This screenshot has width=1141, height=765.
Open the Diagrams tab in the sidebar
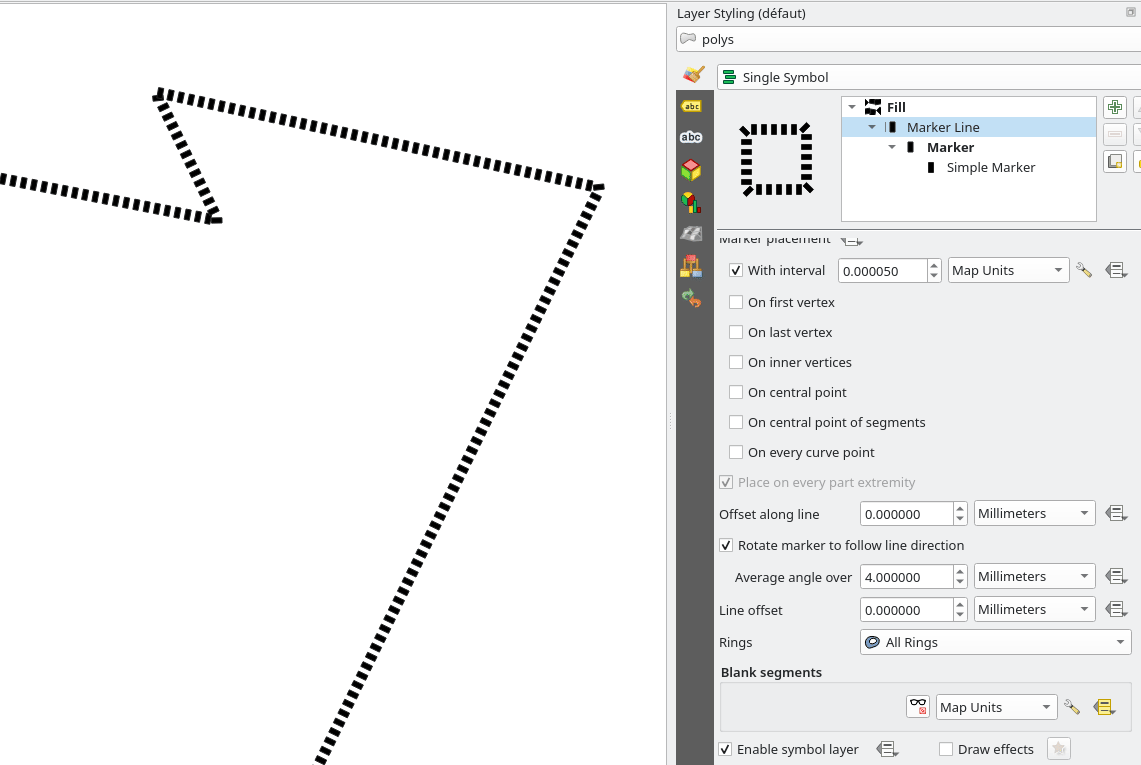691,203
